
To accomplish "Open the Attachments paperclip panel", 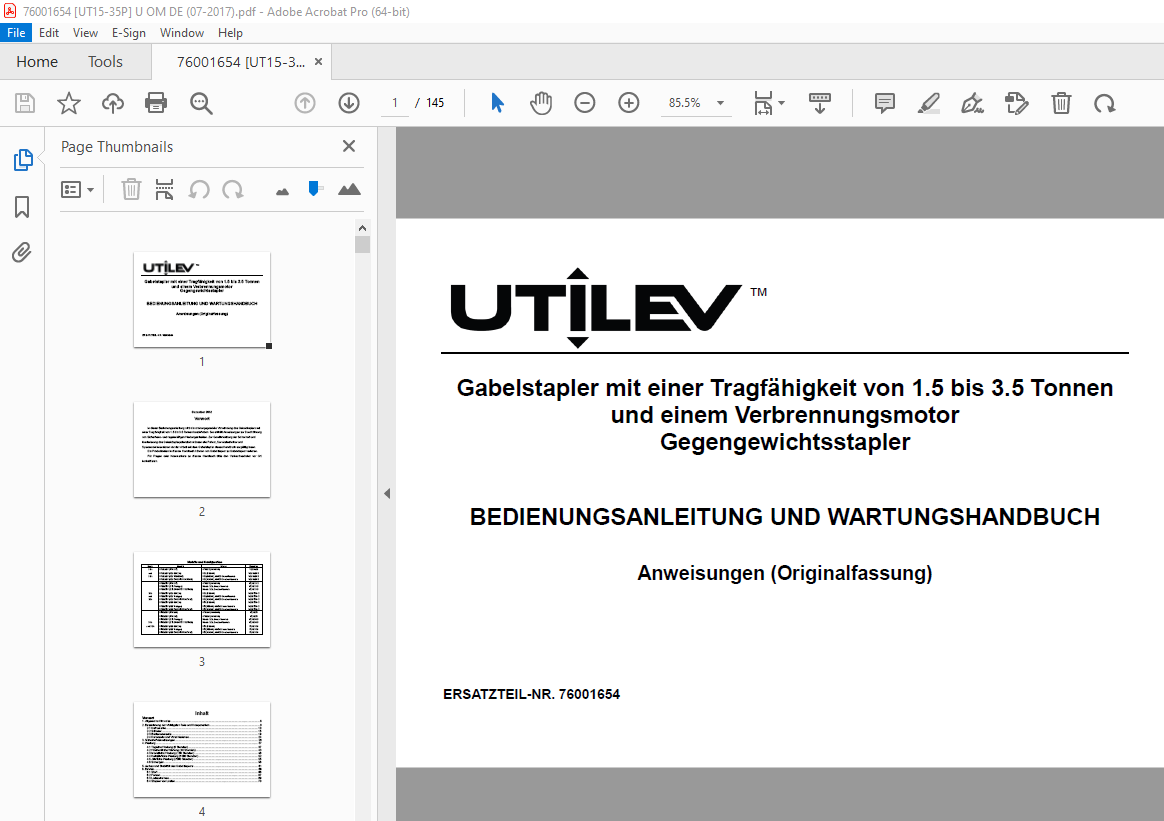I will 22,253.
